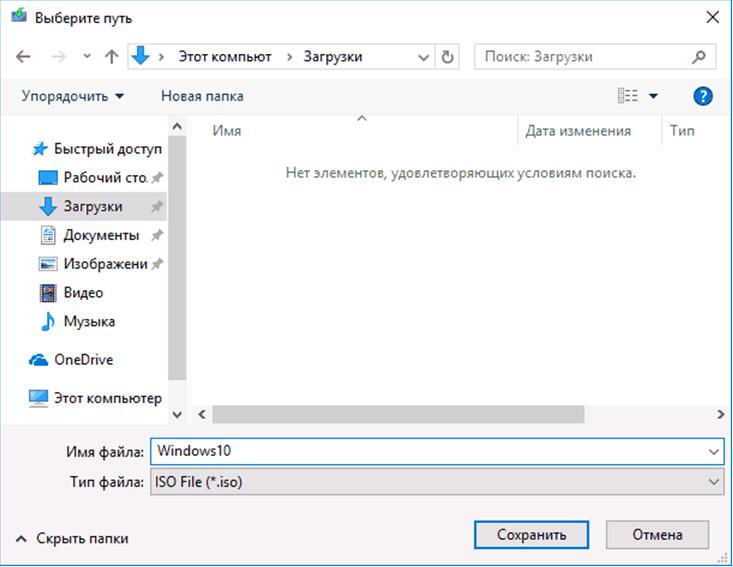Click the horizontal scrollbar in file list
The image size is (733, 567).
(x=398, y=414)
